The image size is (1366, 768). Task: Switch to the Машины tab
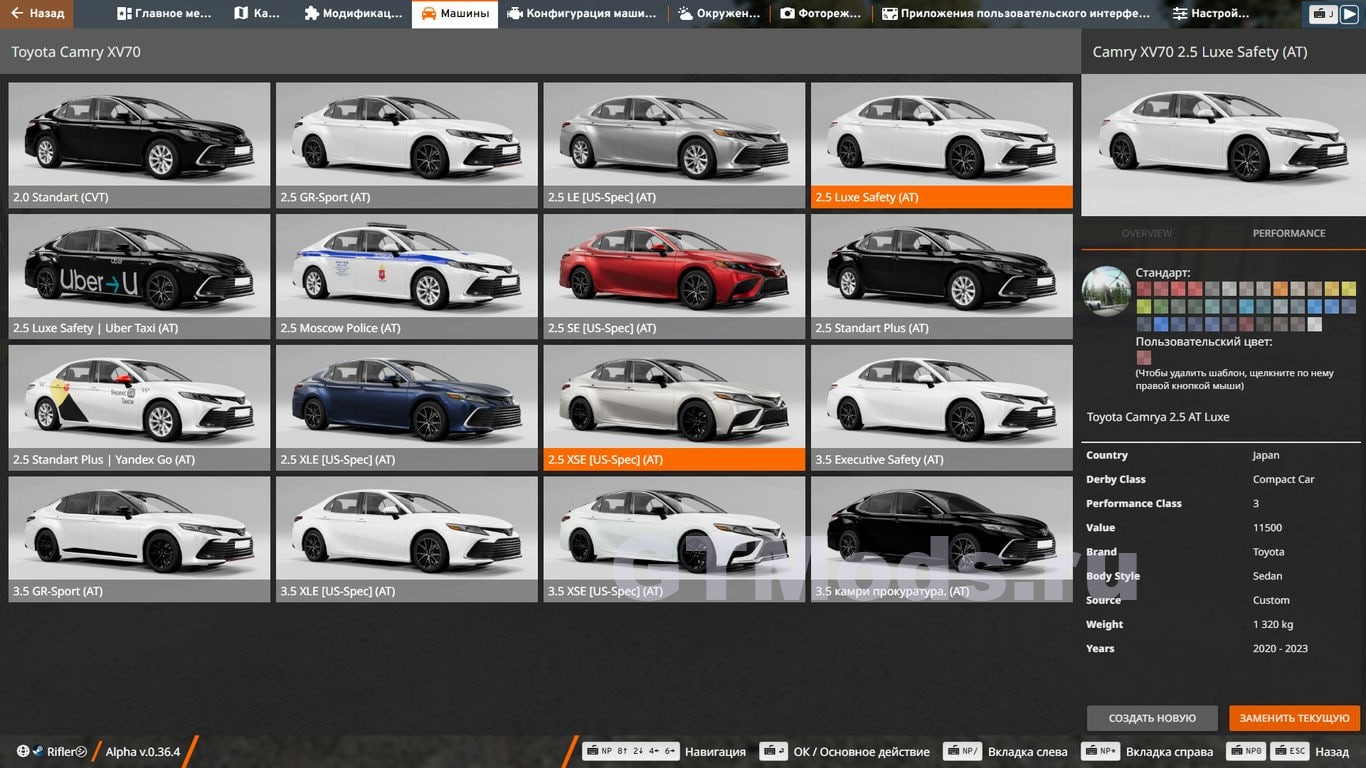click(455, 14)
